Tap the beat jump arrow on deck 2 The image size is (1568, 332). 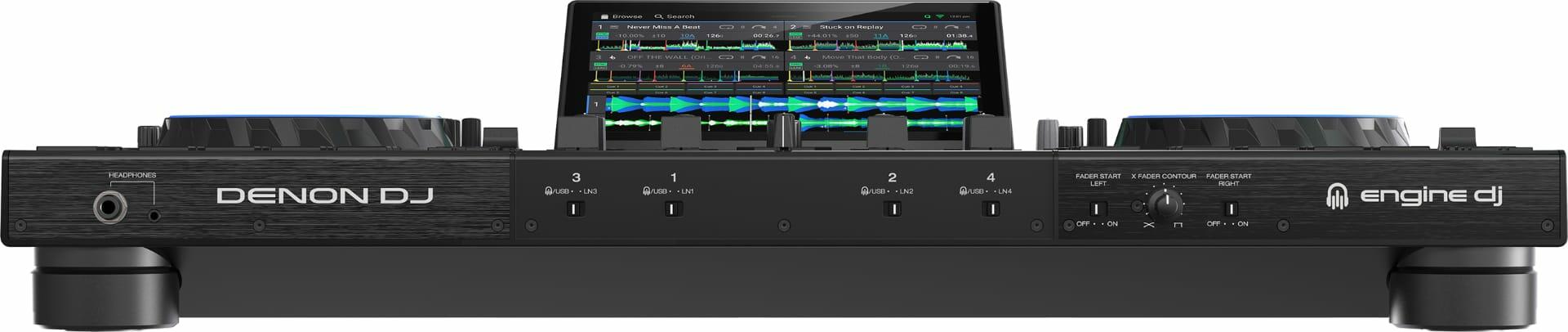[x=951, y=27]
